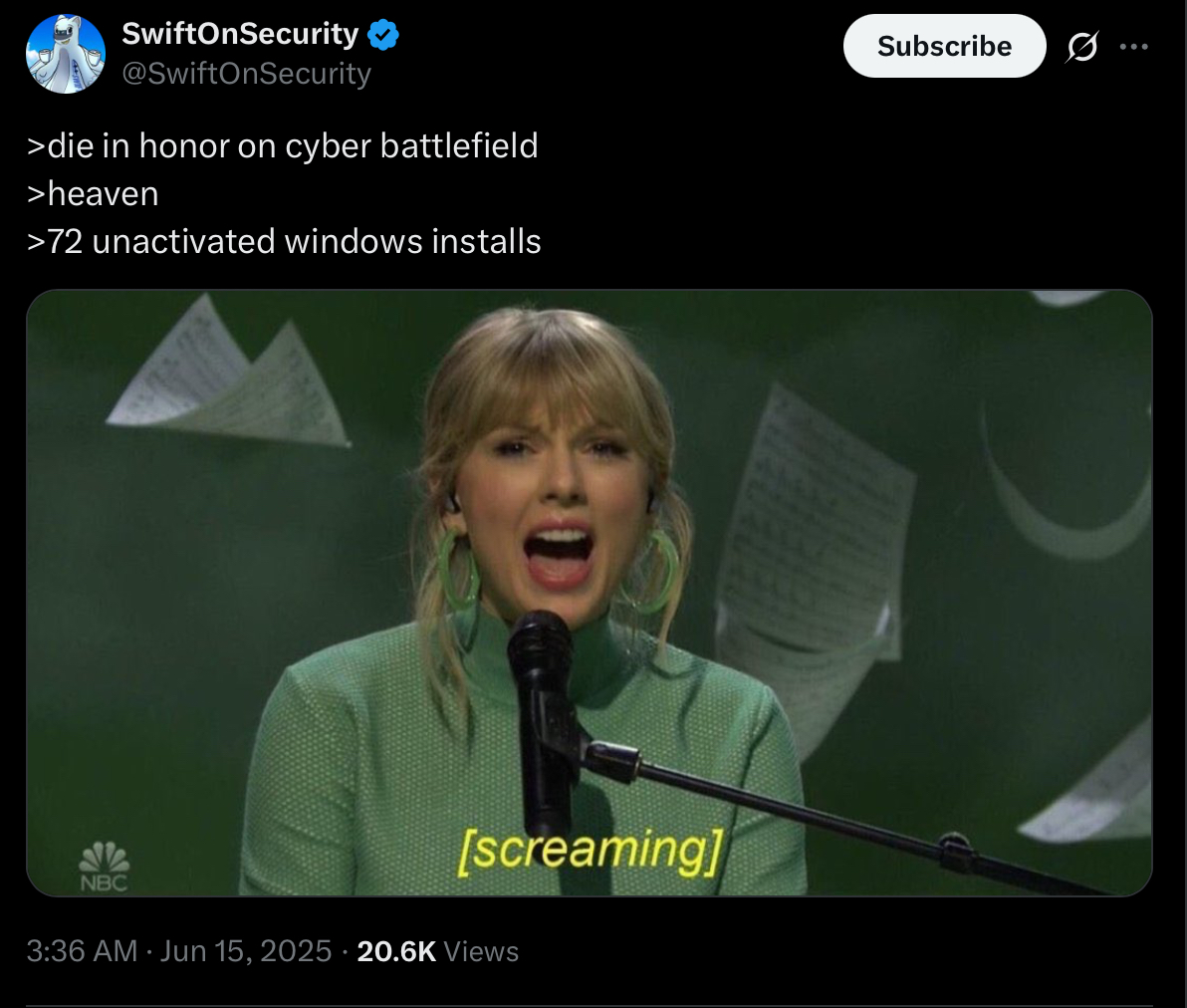
Task: Click the NBC peacock logo watermark
Action: click(x=104, y=867)
